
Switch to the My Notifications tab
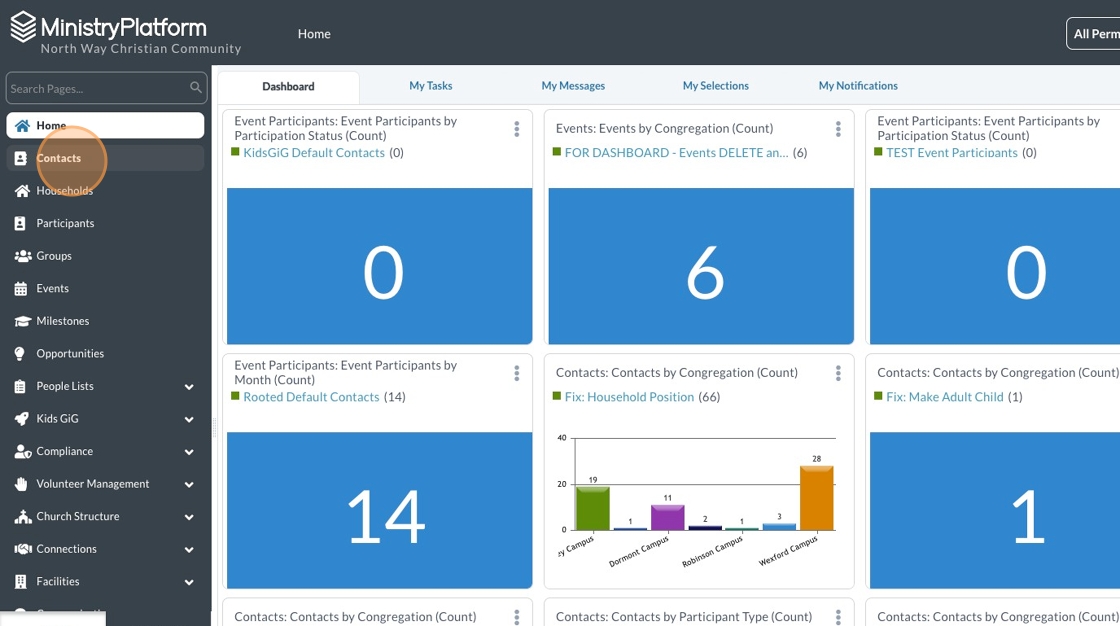coord(858,86)
